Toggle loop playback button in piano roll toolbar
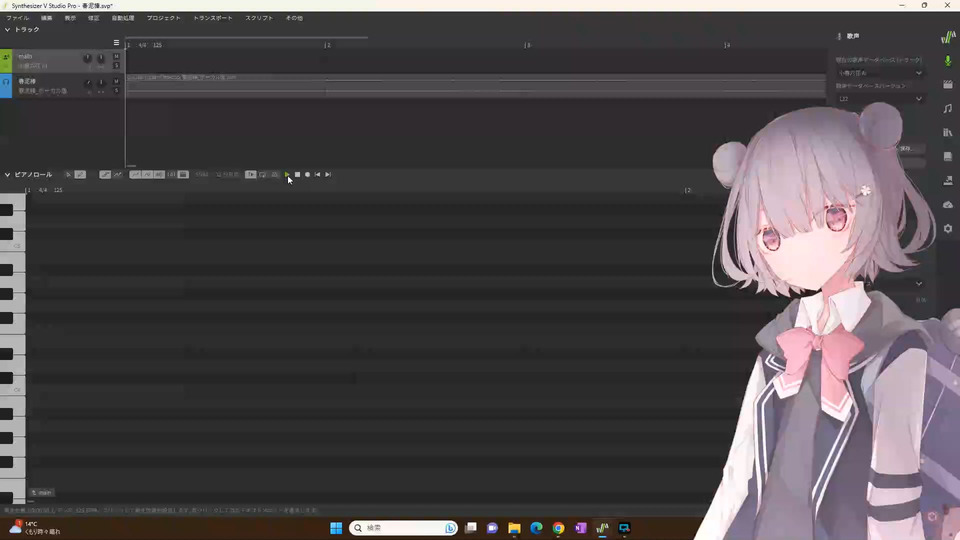This screenshot has height=540, width=960. coord(263,174)
